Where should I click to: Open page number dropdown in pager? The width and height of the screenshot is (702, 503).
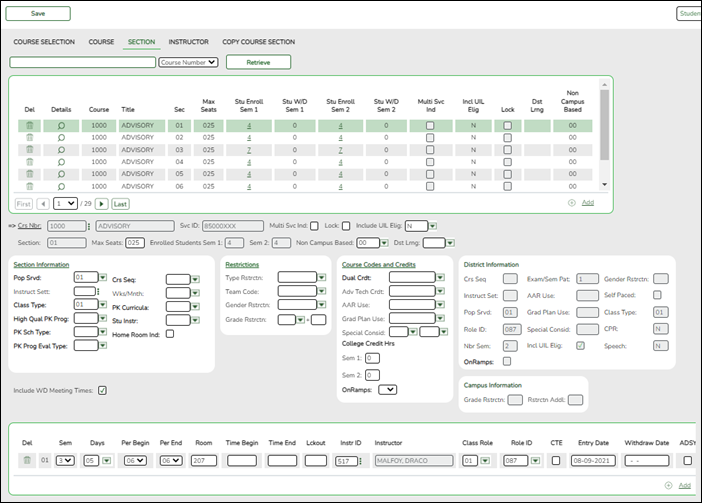[65, 204]
